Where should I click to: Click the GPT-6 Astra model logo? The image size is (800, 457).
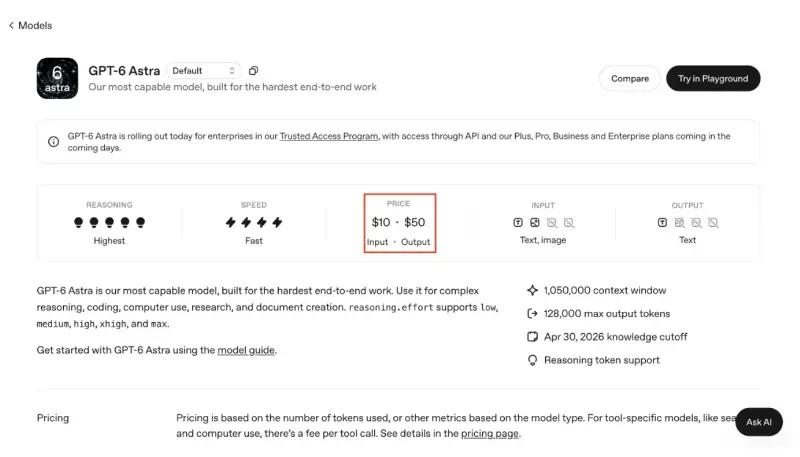click(57, 78)
